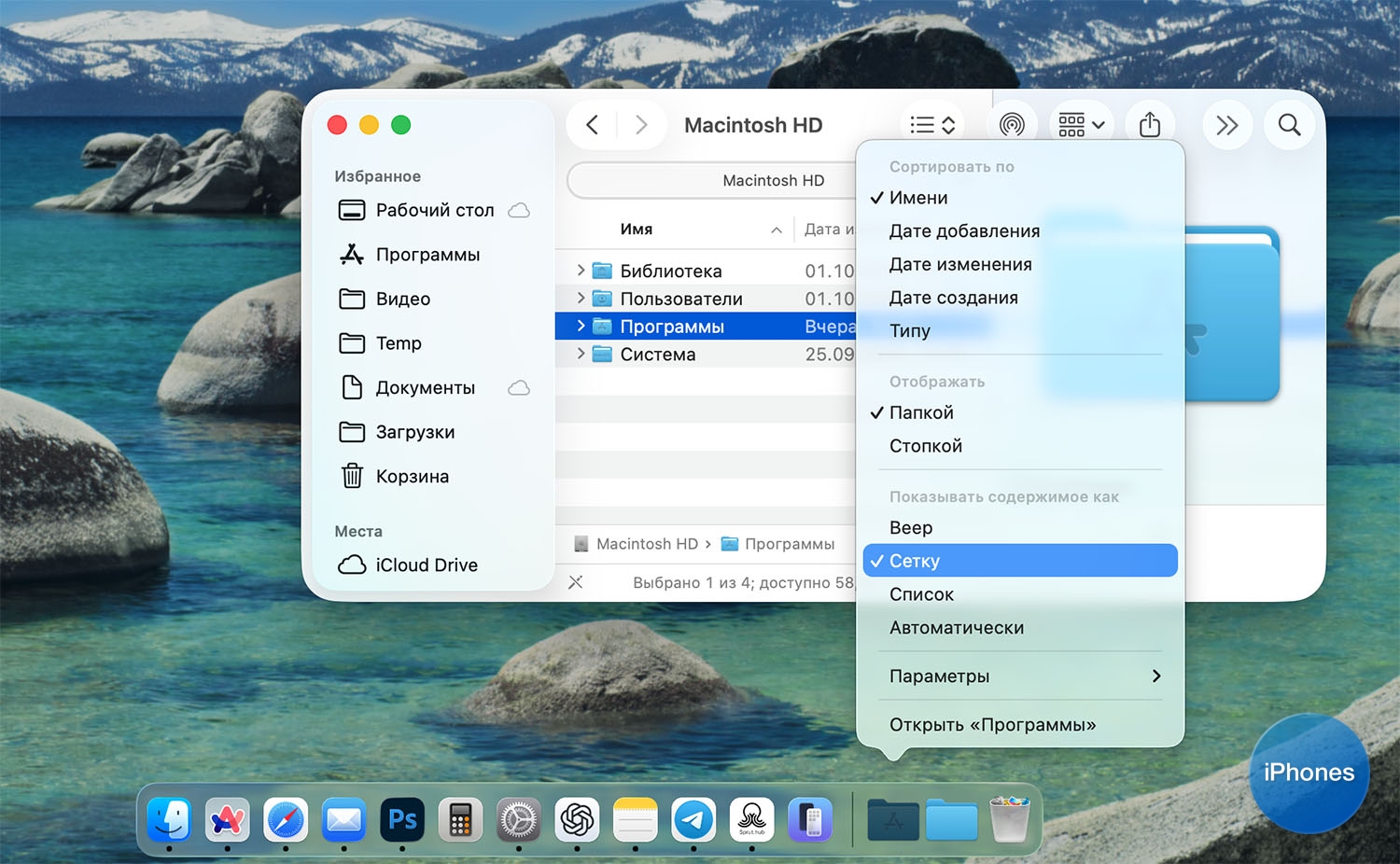Screen dimensions: 1400x864
Task: Open the Finder search magnifier
Action: click(1289, 124)
